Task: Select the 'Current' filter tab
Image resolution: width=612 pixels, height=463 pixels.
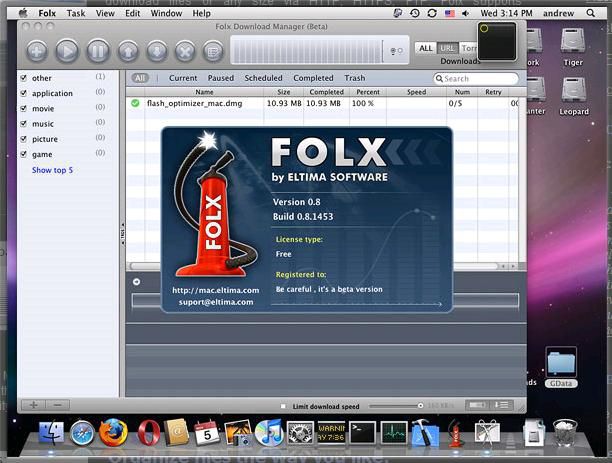Action: [x=183, y=78]
